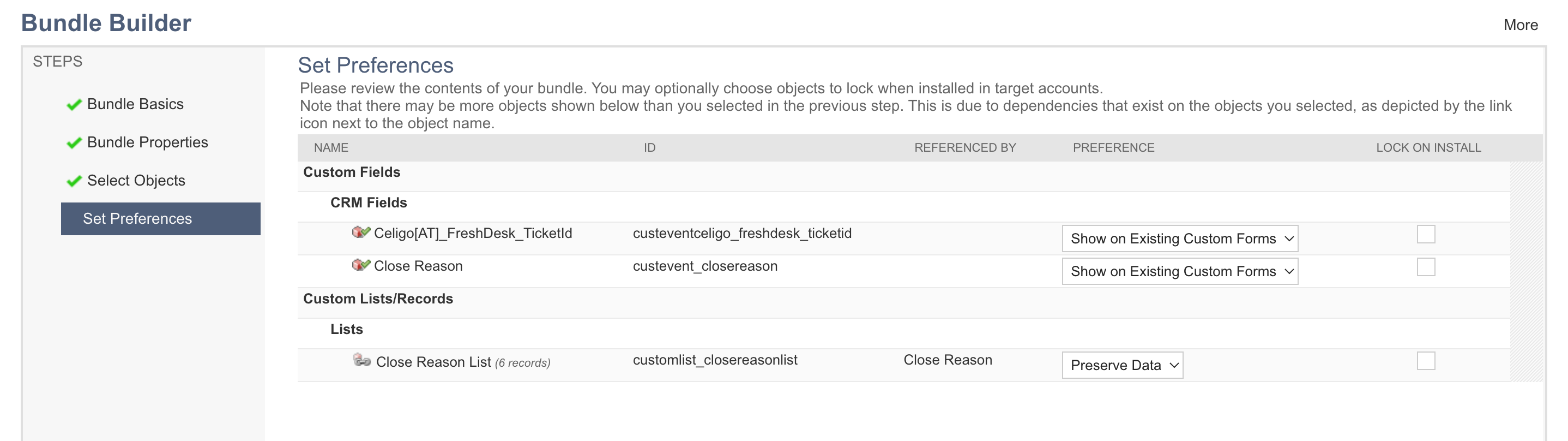Viewport: 1568px width, 441px height.
Task: Open the preference dropdown for Celigo[AT]_FreshDesk_TicketId
Action: point(1180,239)
